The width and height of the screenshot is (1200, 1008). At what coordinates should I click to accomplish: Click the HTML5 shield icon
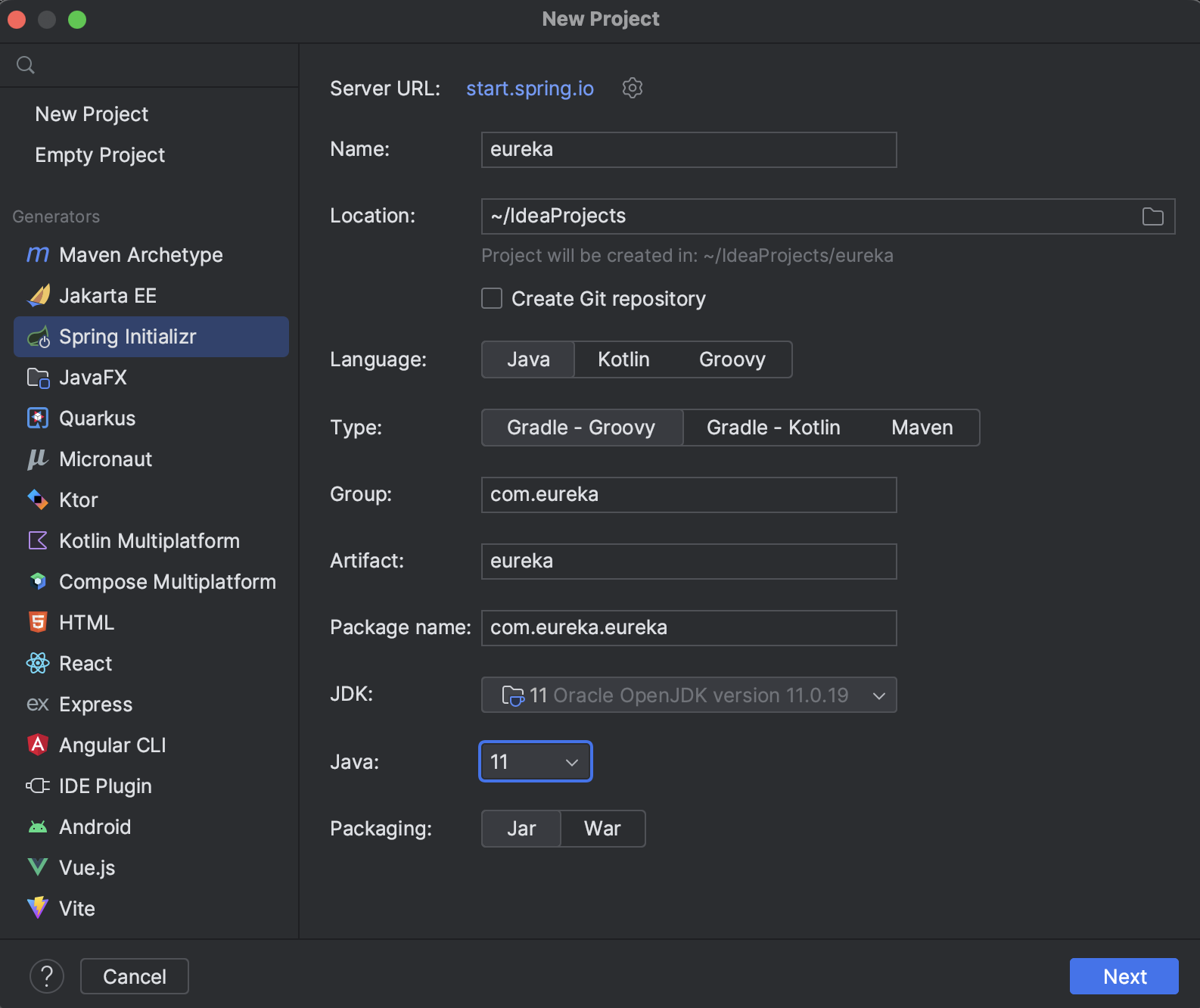[x=38, y=623]
